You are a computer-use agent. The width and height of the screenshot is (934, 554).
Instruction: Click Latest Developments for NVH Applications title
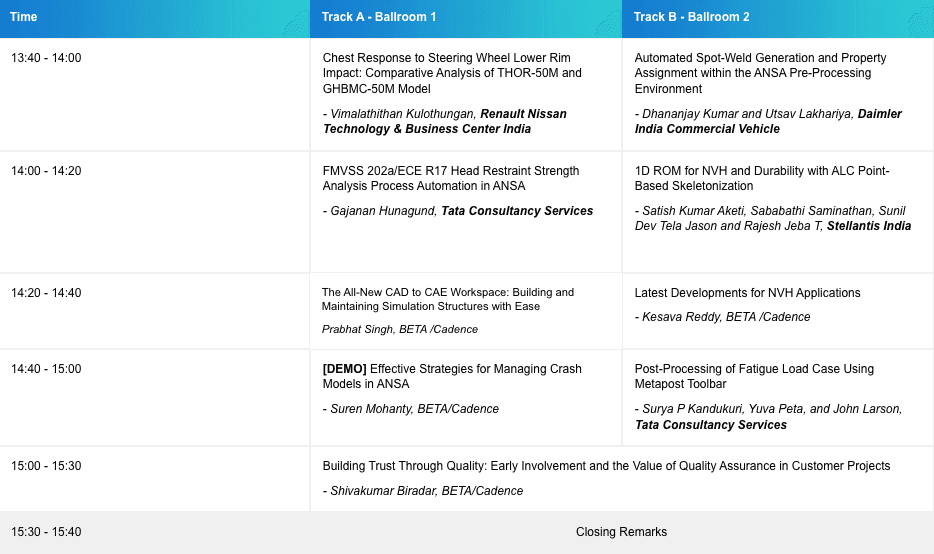point(747,293)
